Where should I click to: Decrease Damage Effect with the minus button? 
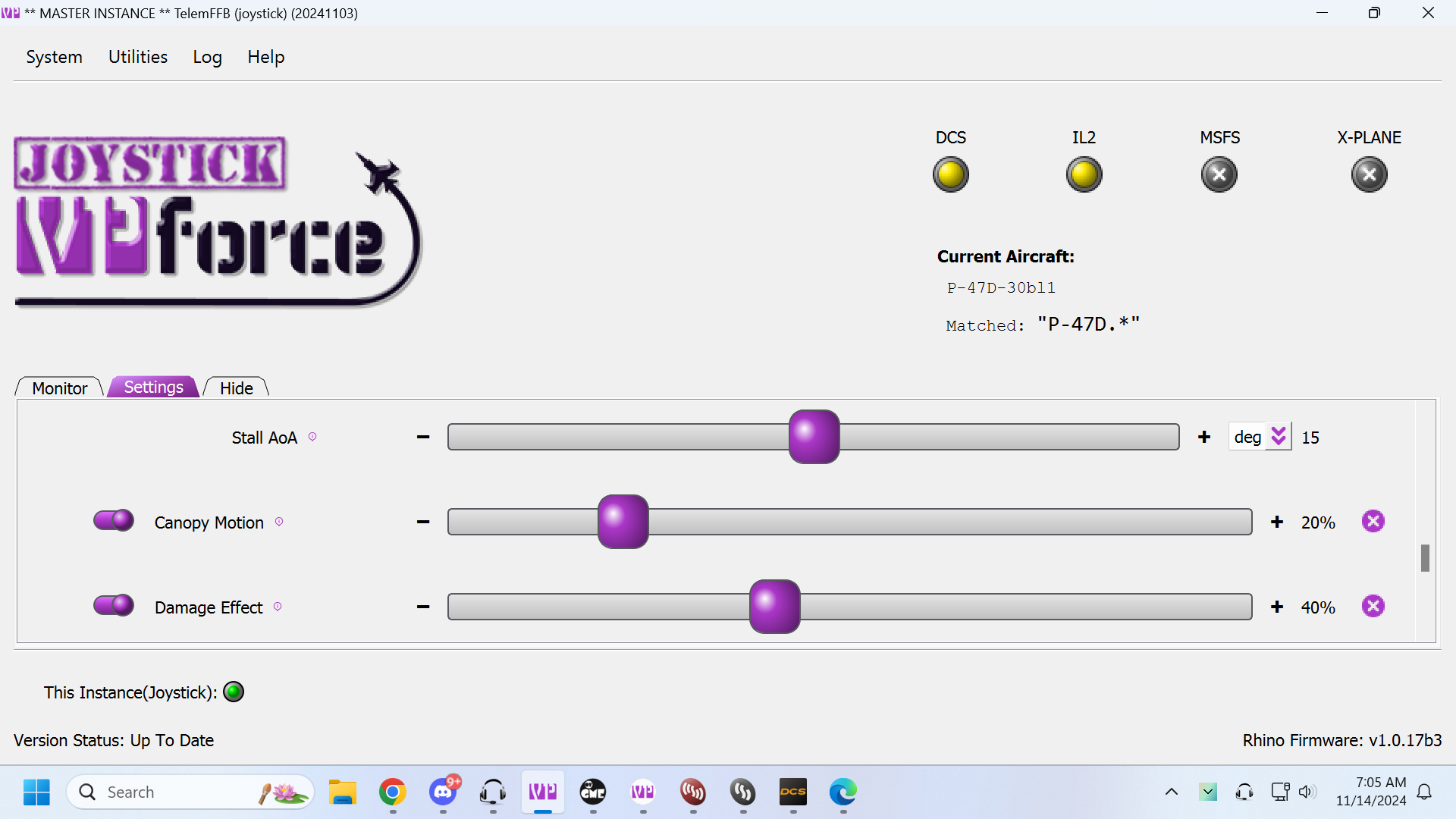[x=423, y=607]
